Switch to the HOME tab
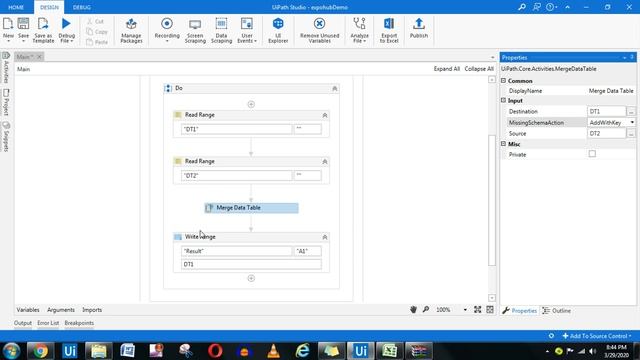640x360 pixels. [x=16, y=7]
